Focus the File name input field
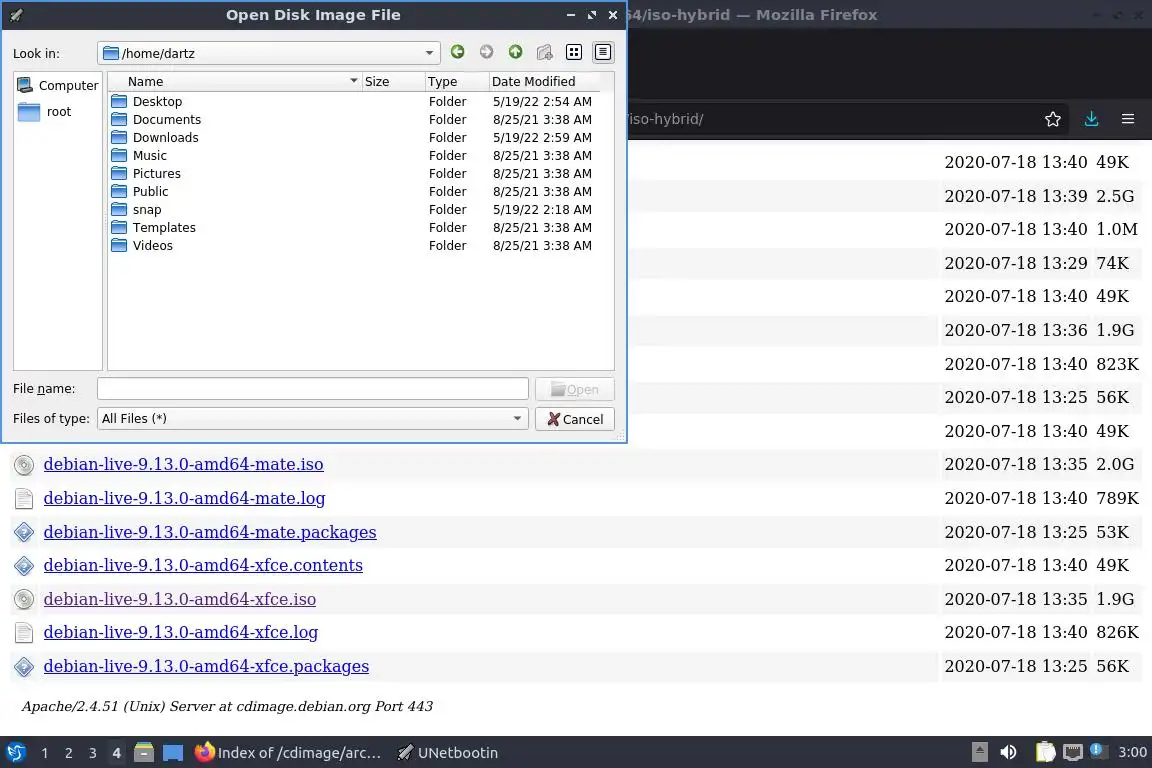 (x=312, y=389)
